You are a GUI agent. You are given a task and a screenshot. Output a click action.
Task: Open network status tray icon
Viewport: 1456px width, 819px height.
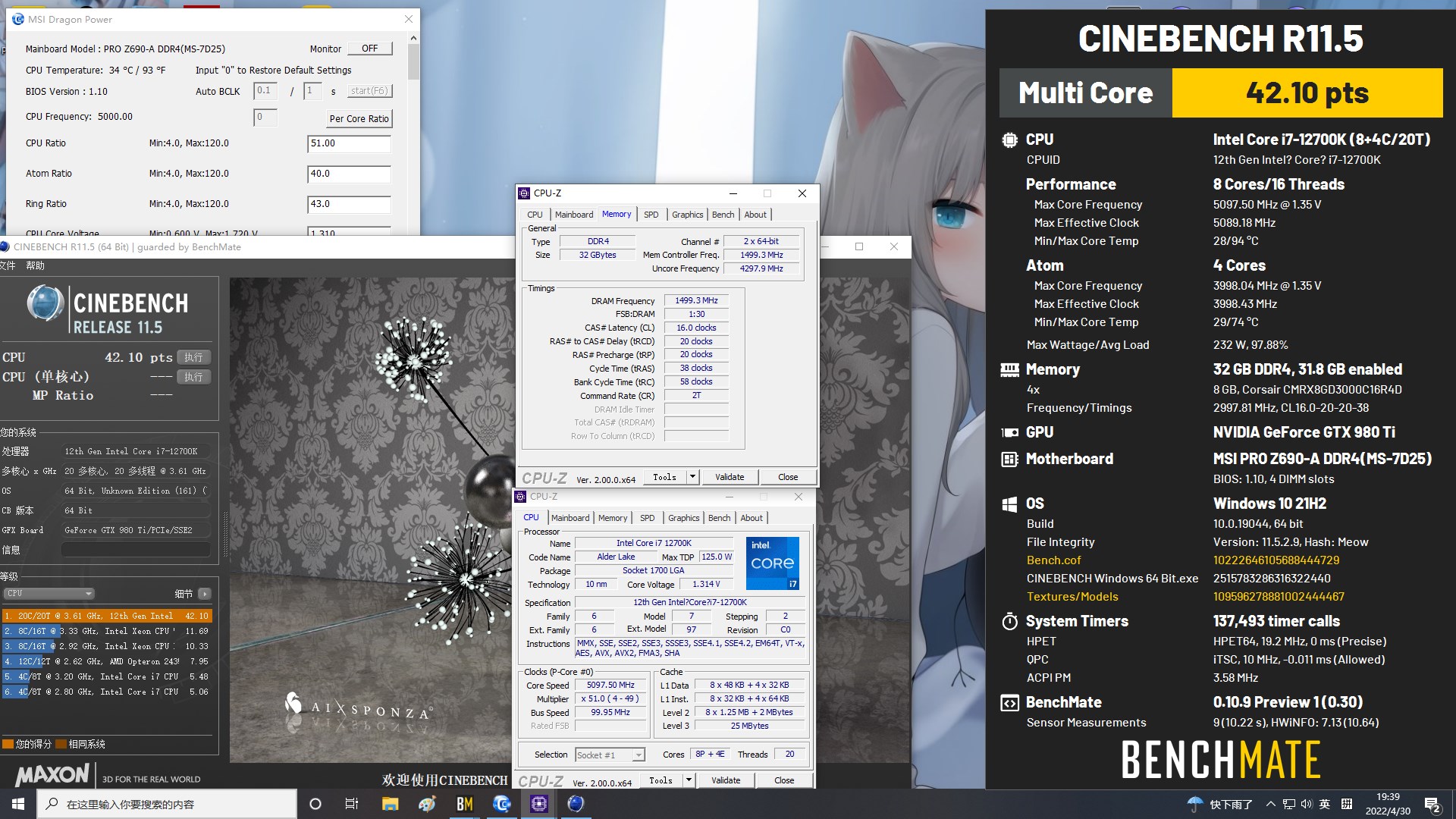1288,804
